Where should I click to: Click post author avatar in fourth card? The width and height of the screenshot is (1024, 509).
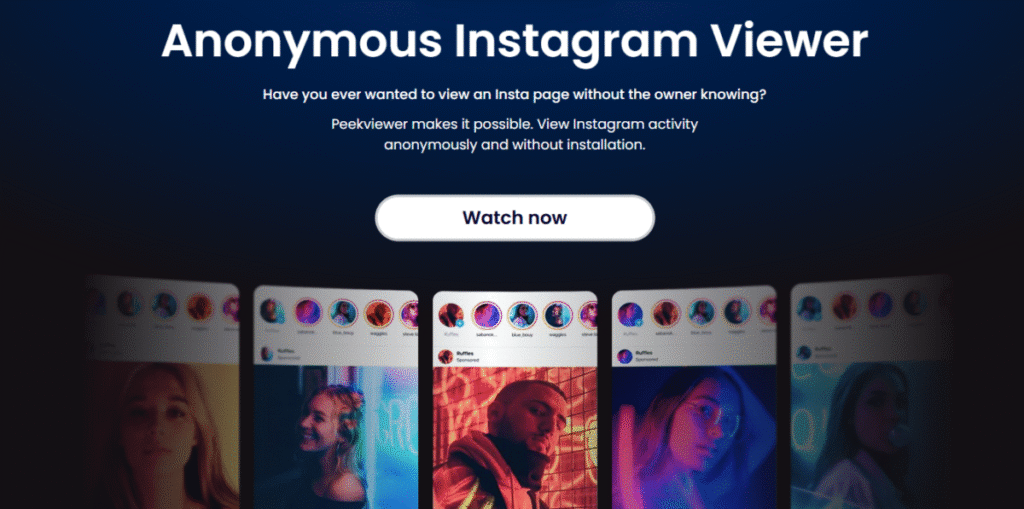[x=625, y=356]
